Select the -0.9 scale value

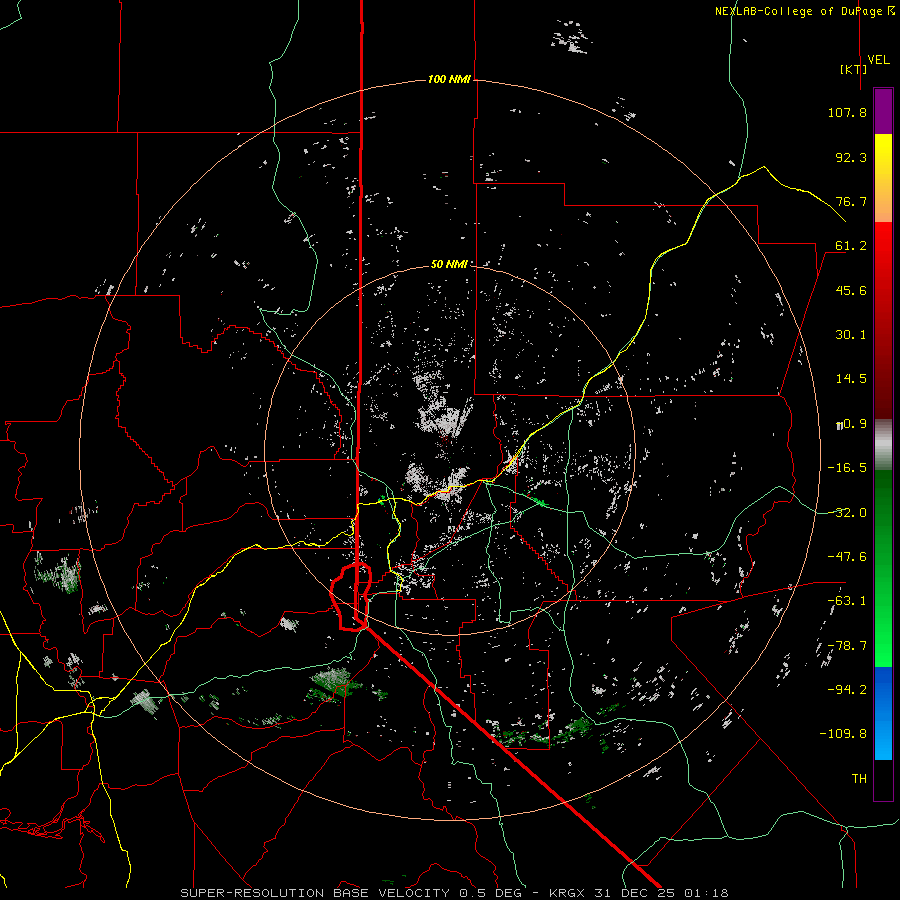851,424
